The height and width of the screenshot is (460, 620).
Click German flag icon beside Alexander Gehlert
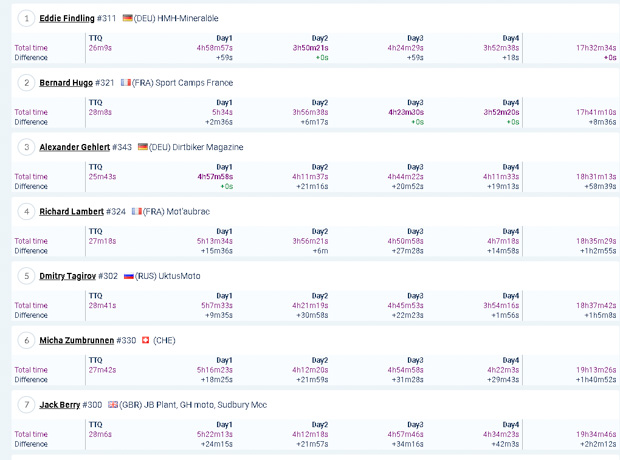click(x=143, y=147)
